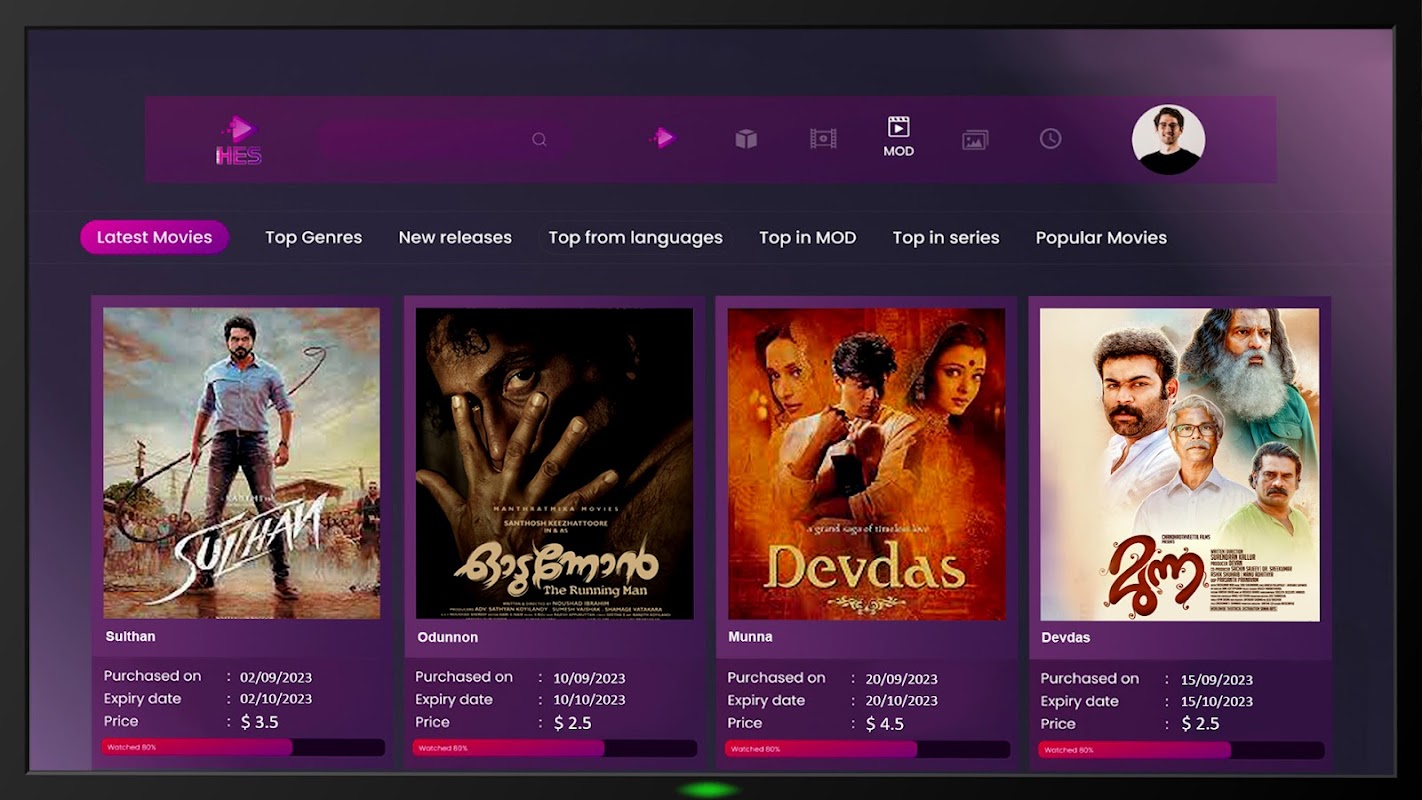Click the progress bar under the $4.5 price
Viewport: 1422px width, 800px height.
[867, 749]
